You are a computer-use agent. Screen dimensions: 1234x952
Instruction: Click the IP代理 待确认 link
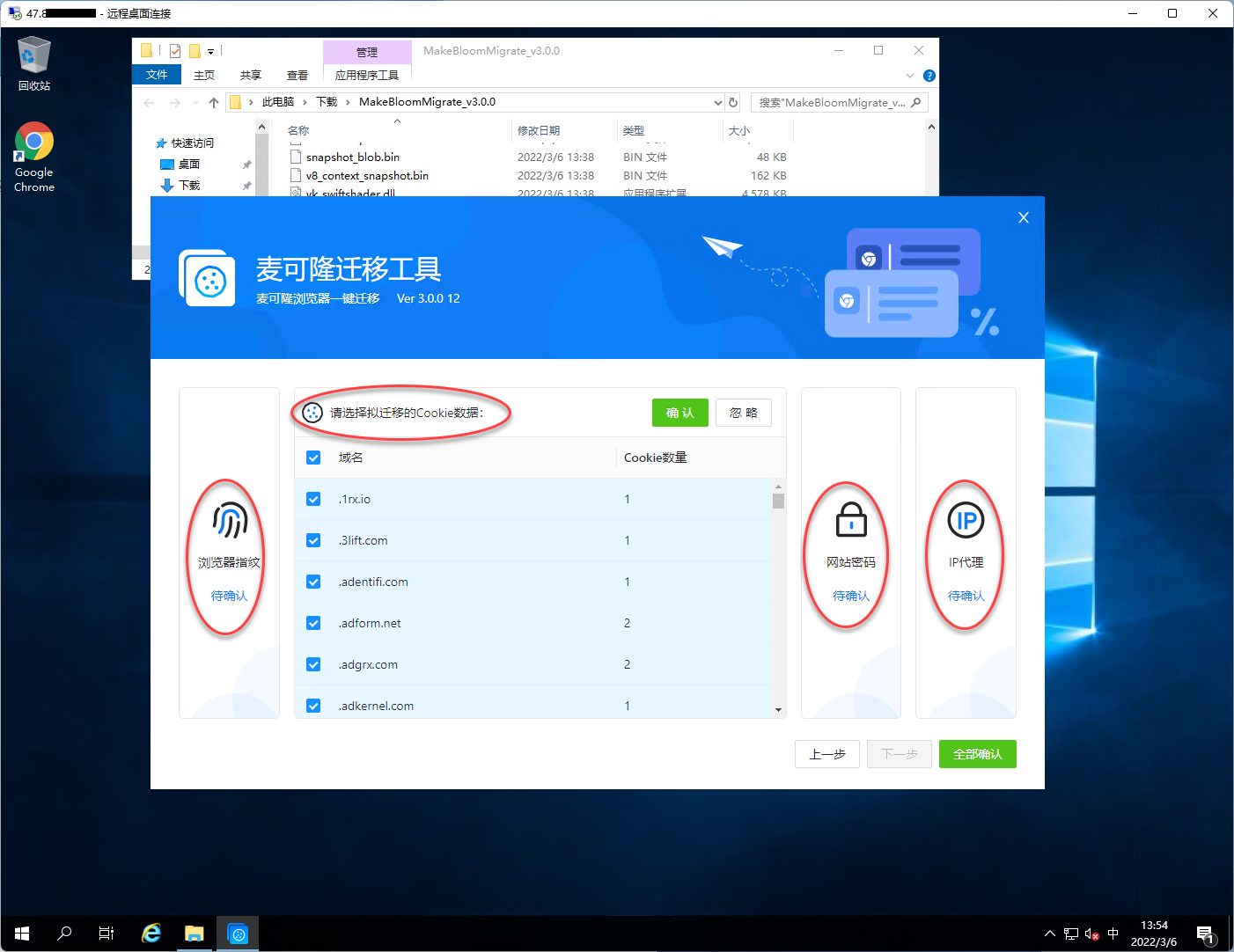click(966, 596)
